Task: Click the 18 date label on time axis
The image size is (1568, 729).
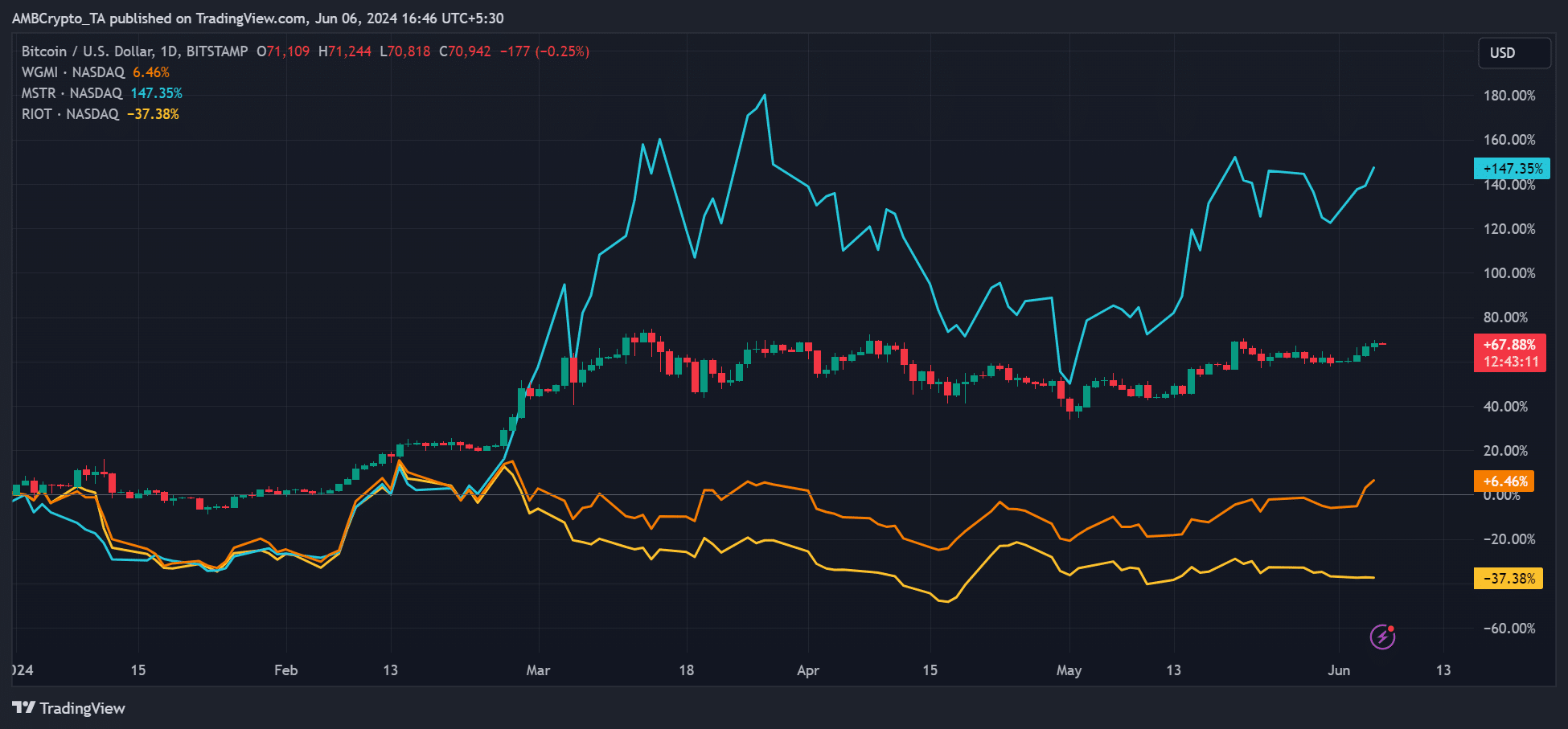Action: [686, 670]
